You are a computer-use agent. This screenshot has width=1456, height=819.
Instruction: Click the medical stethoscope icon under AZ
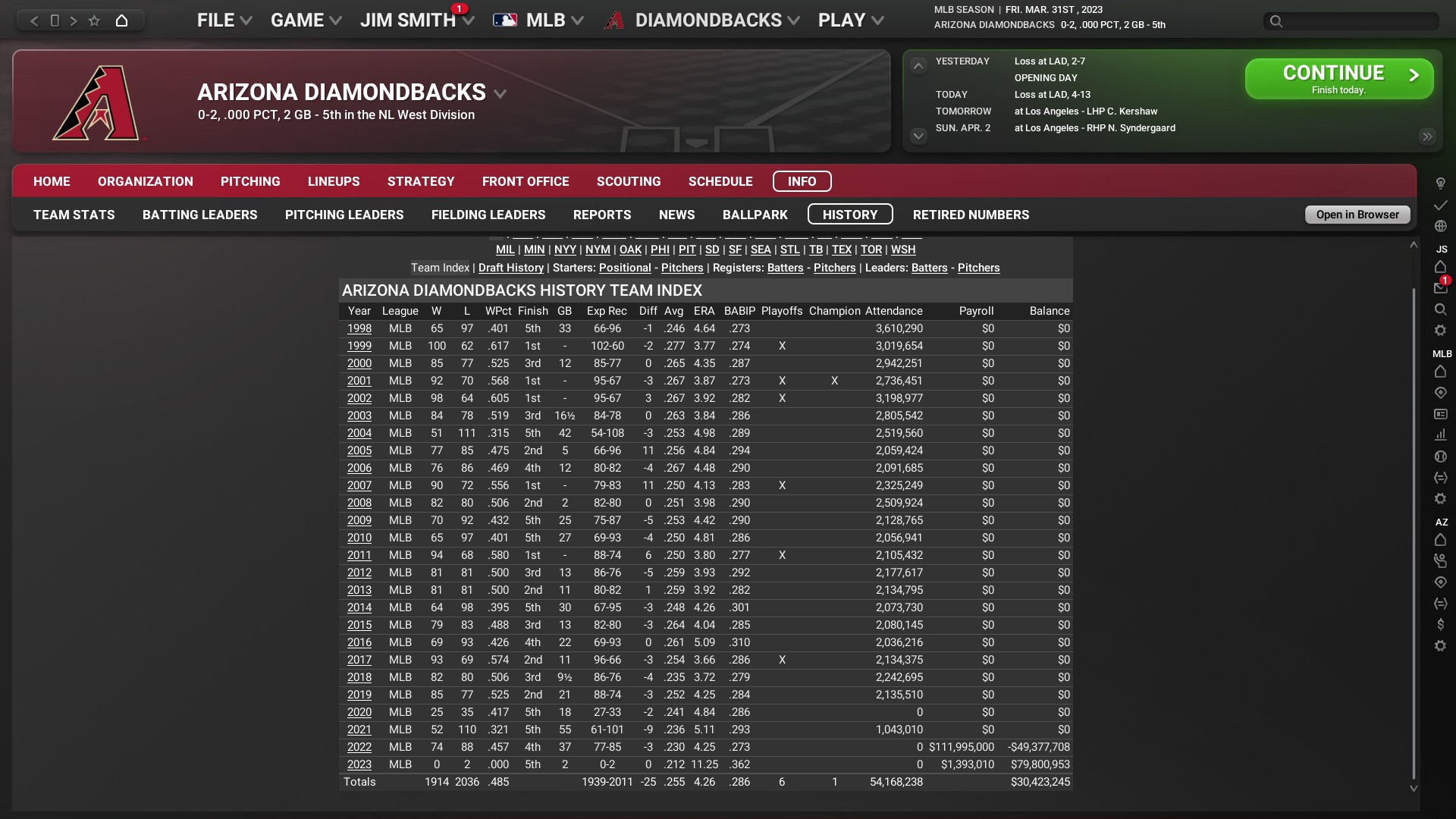(1441, 561)
